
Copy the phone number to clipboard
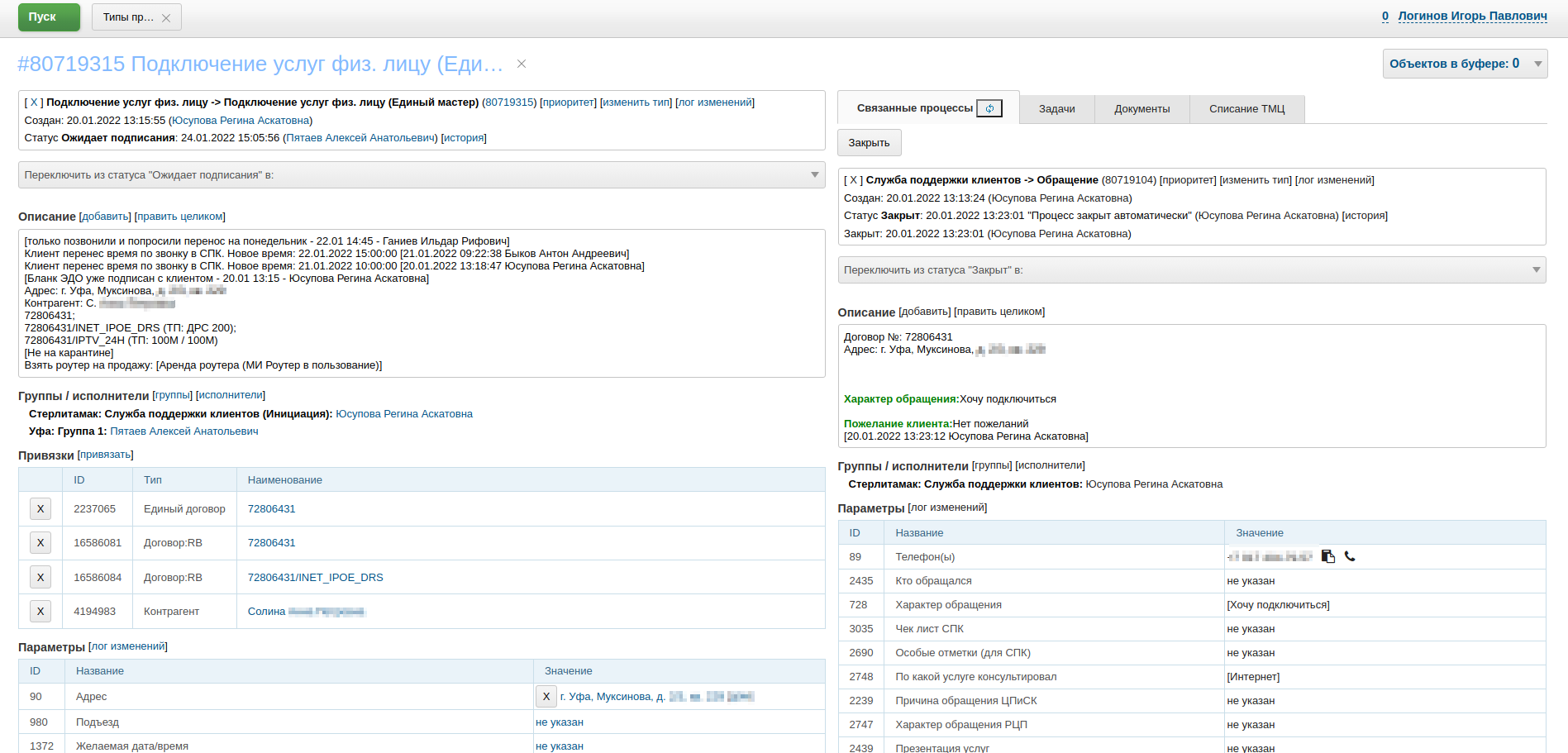pyautogui.click(x=1328, y=556)
